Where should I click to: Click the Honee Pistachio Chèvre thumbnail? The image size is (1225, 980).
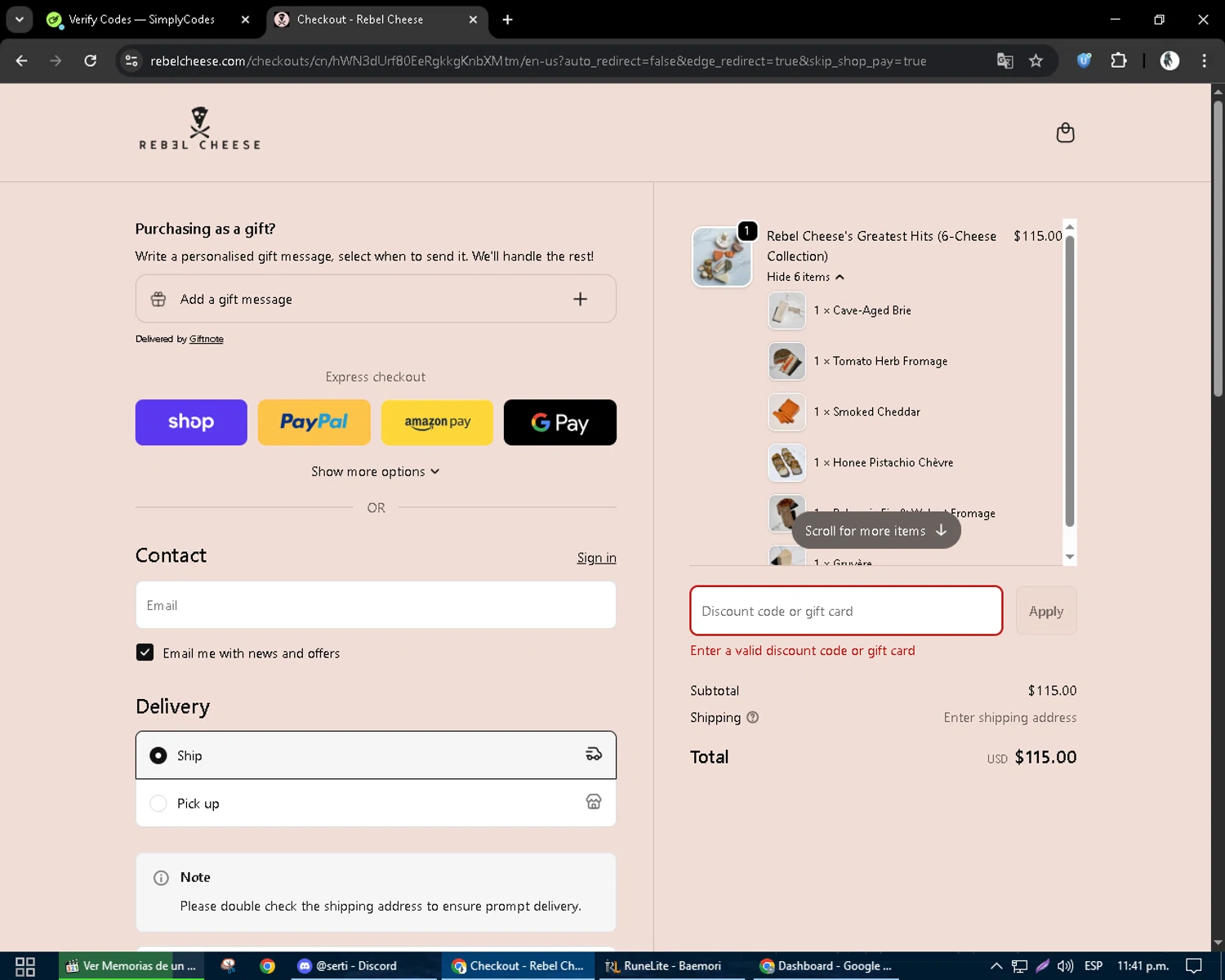click(x=786, y=462)
